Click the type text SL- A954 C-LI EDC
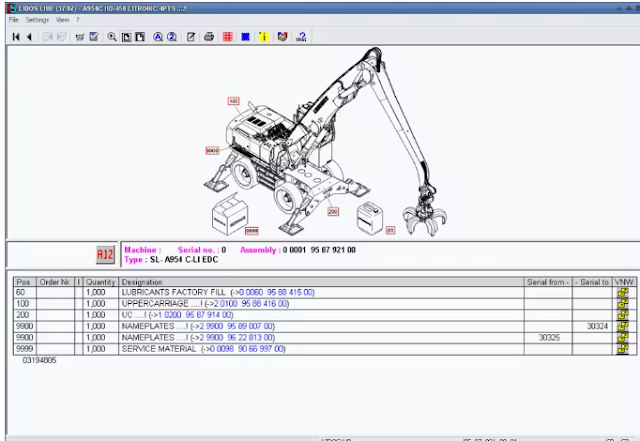Viewport: 640px width, 441px height. click(x=184, y=260)
